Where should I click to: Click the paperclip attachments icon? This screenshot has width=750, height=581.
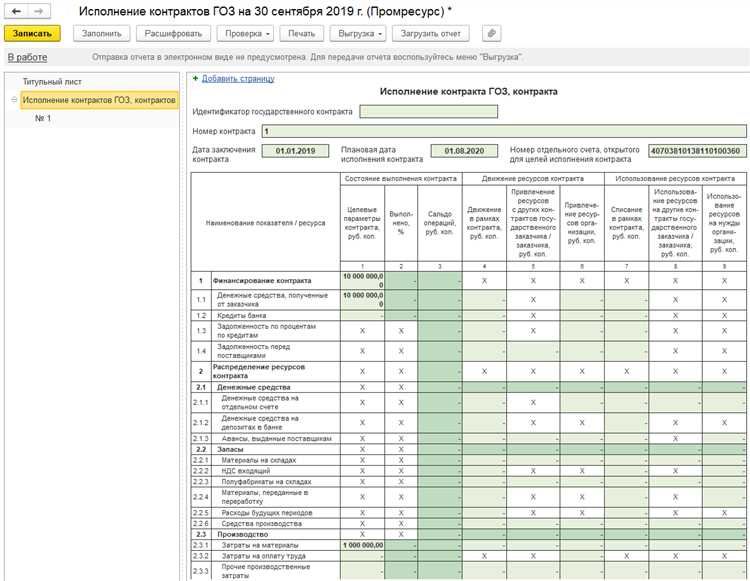click(x=491, y=33)
